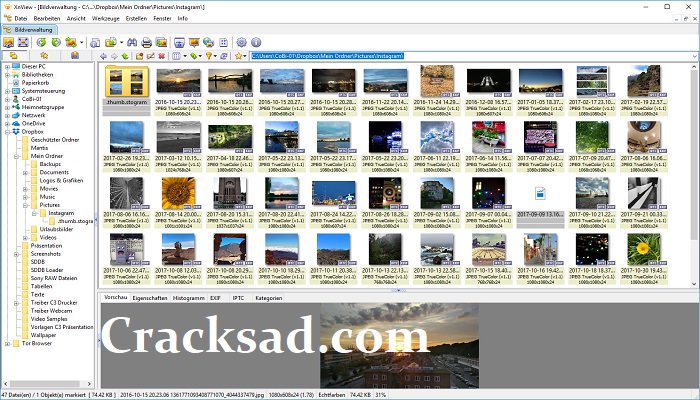Click the green tag icon

click(x=193, y=56)
